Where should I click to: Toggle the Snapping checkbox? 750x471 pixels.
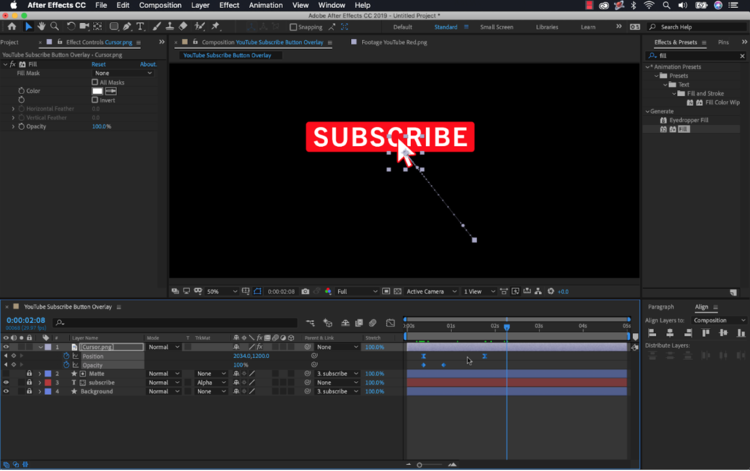click(x=293, y=27)
